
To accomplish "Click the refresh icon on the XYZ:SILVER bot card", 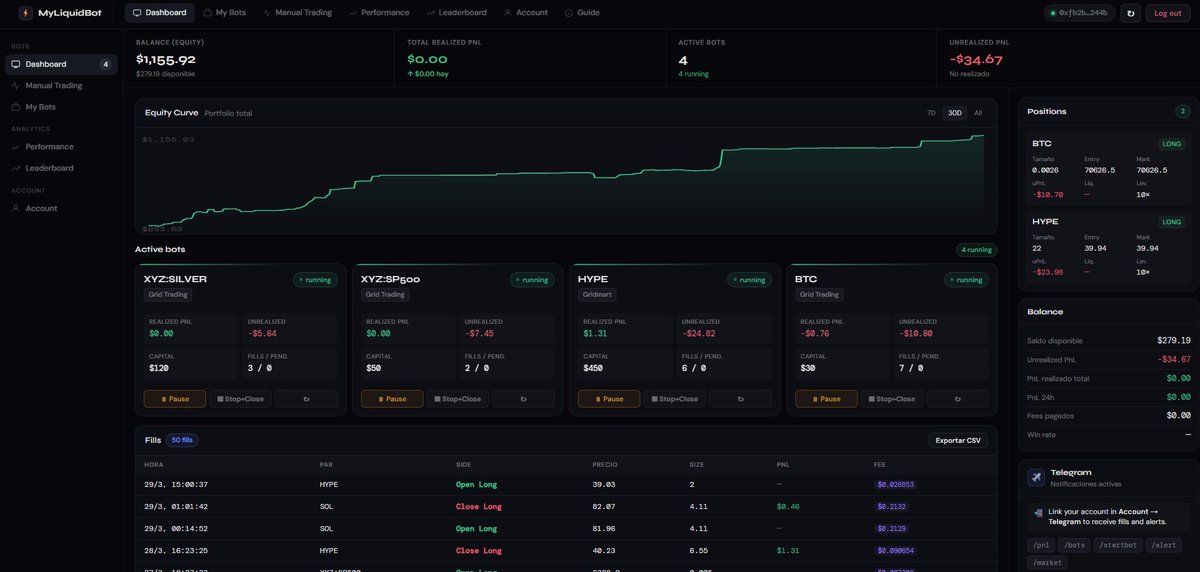I will coord(306,399).
